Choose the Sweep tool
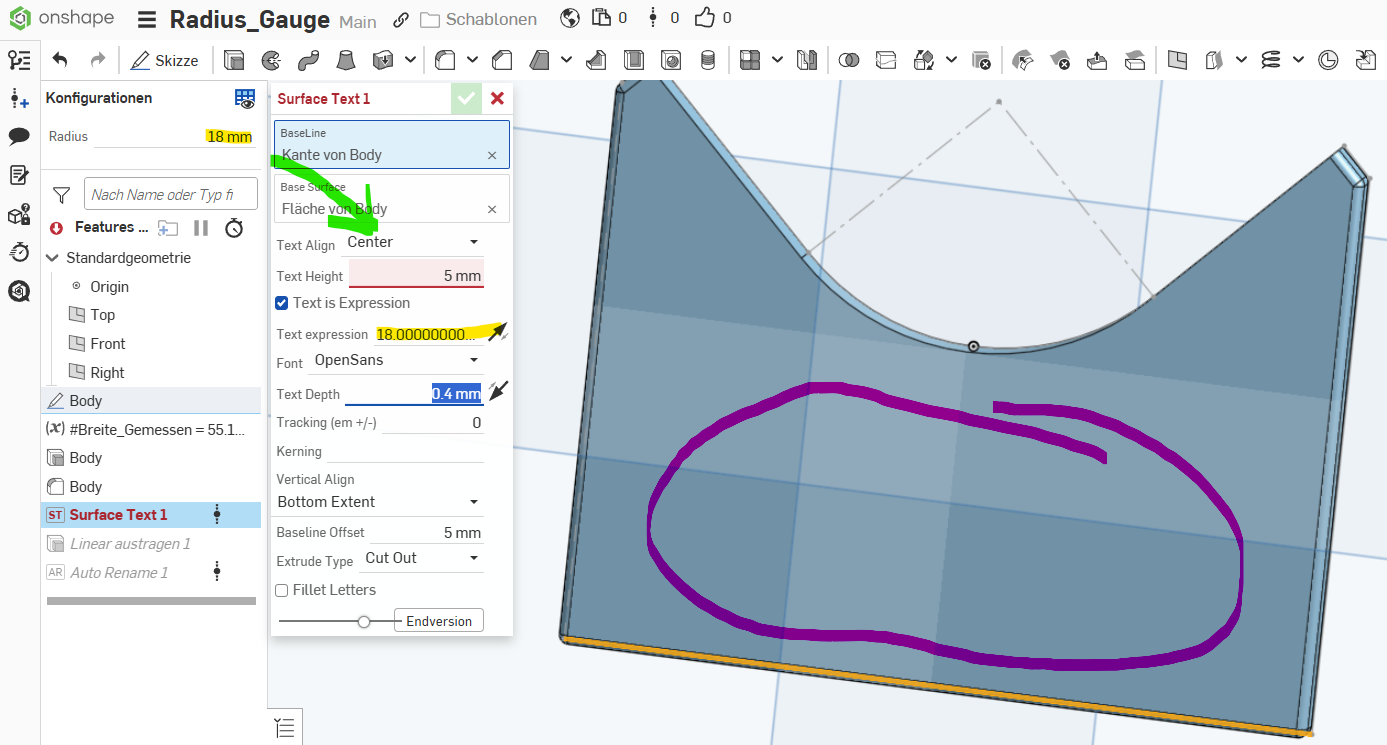 coord(307,60)
